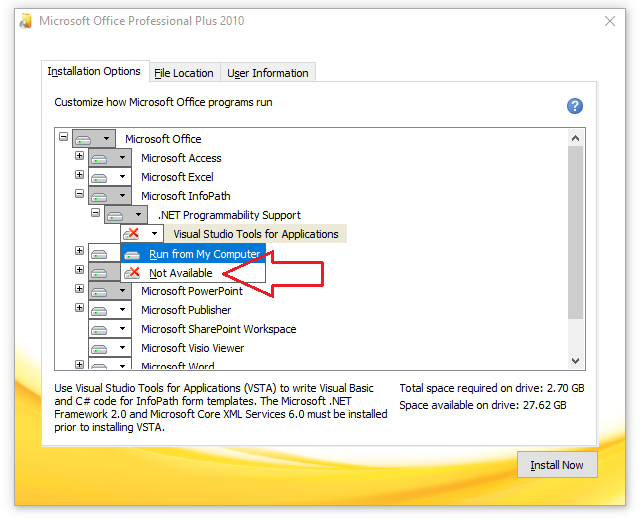Click scroll up arrow in feature list
The height and width of the screenshot is (519, 644).
coord(575,138)
